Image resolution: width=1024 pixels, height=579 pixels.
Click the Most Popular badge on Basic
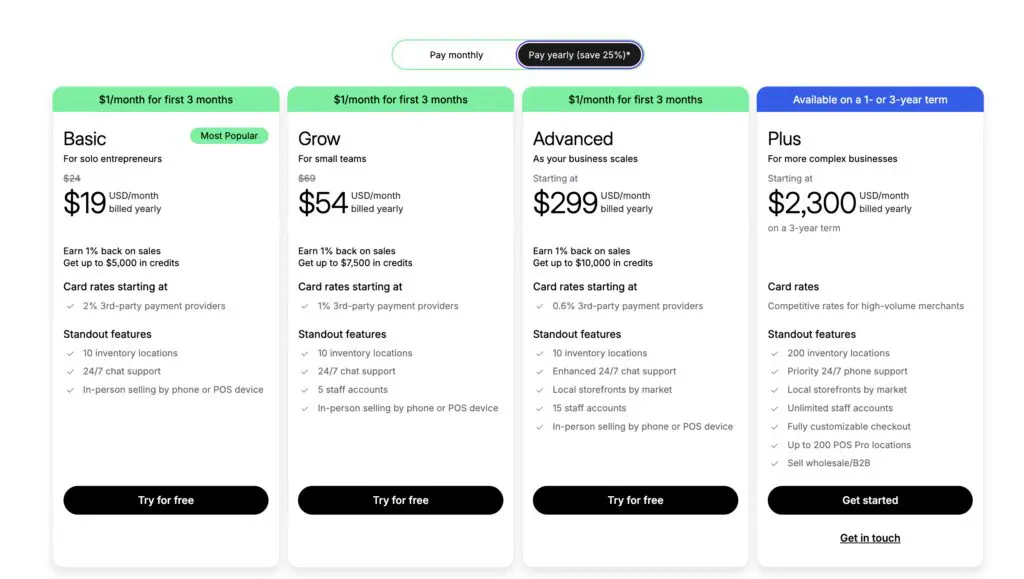click(x=229, y=136)
